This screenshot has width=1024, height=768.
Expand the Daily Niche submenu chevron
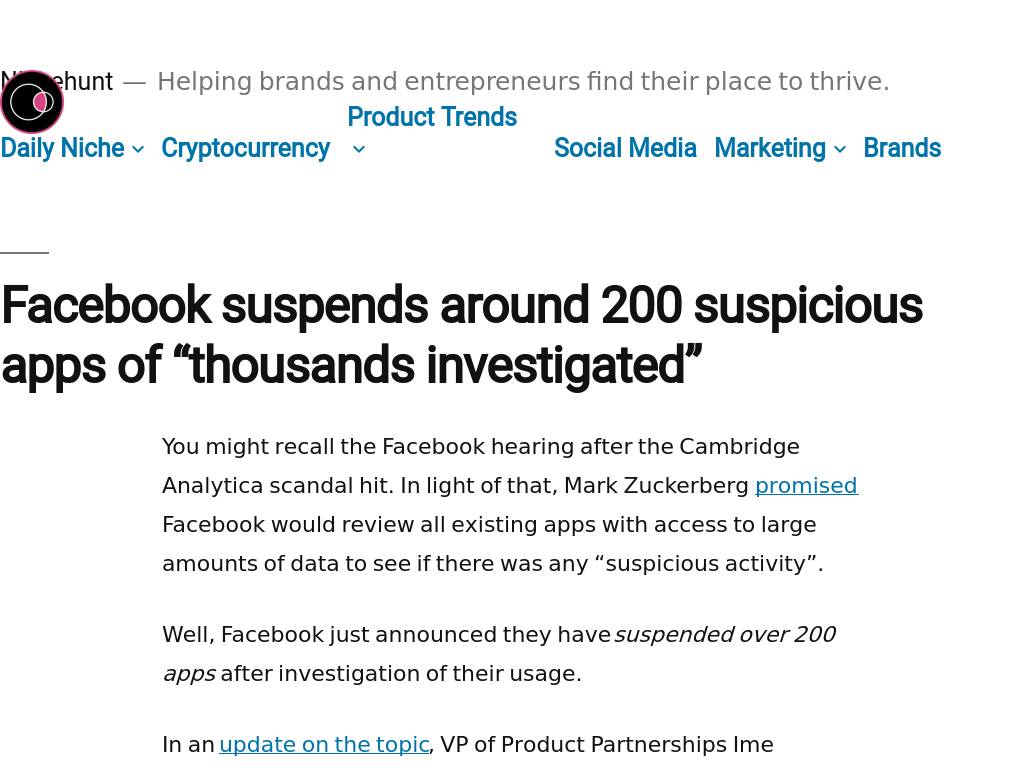pyautogui.click(x=138, y=149)
